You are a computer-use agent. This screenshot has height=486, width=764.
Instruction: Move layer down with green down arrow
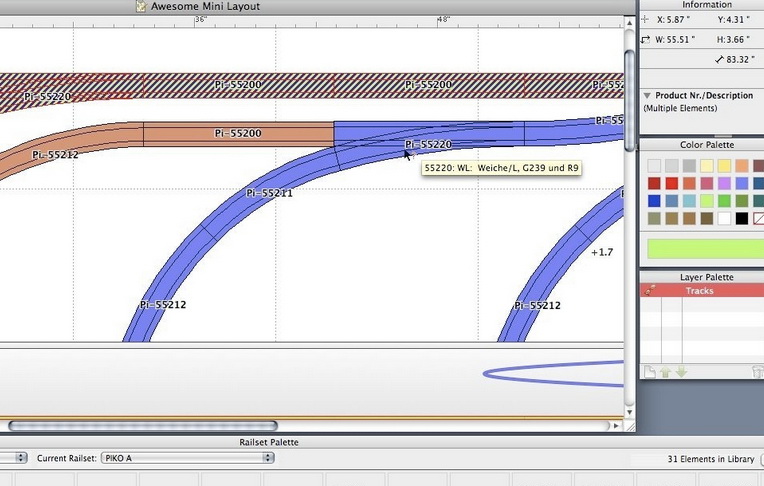pos(680,372)
